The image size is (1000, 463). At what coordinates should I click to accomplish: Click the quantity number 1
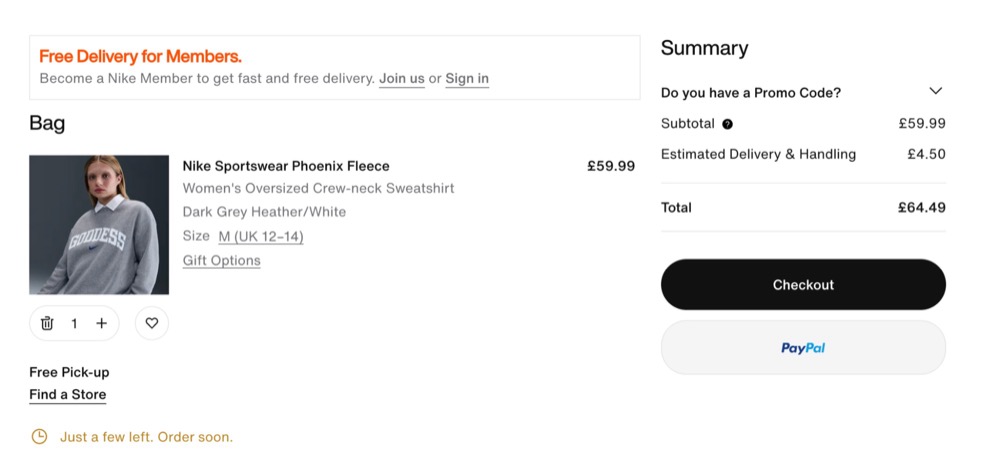point(74,324)
